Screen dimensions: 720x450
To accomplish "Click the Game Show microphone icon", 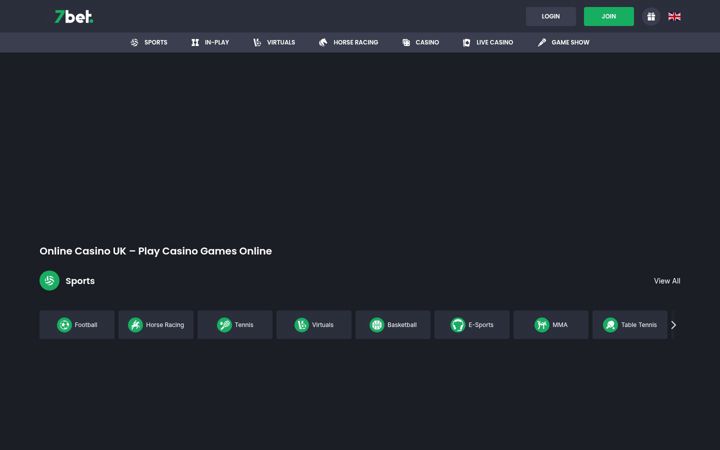I will [x=542, y=42].
